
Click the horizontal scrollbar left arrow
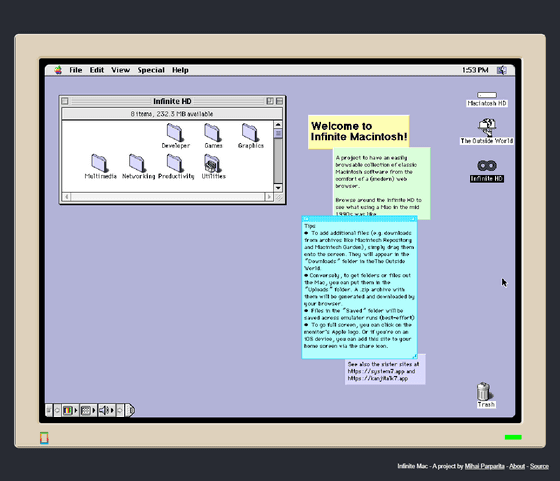click(66, 197)
